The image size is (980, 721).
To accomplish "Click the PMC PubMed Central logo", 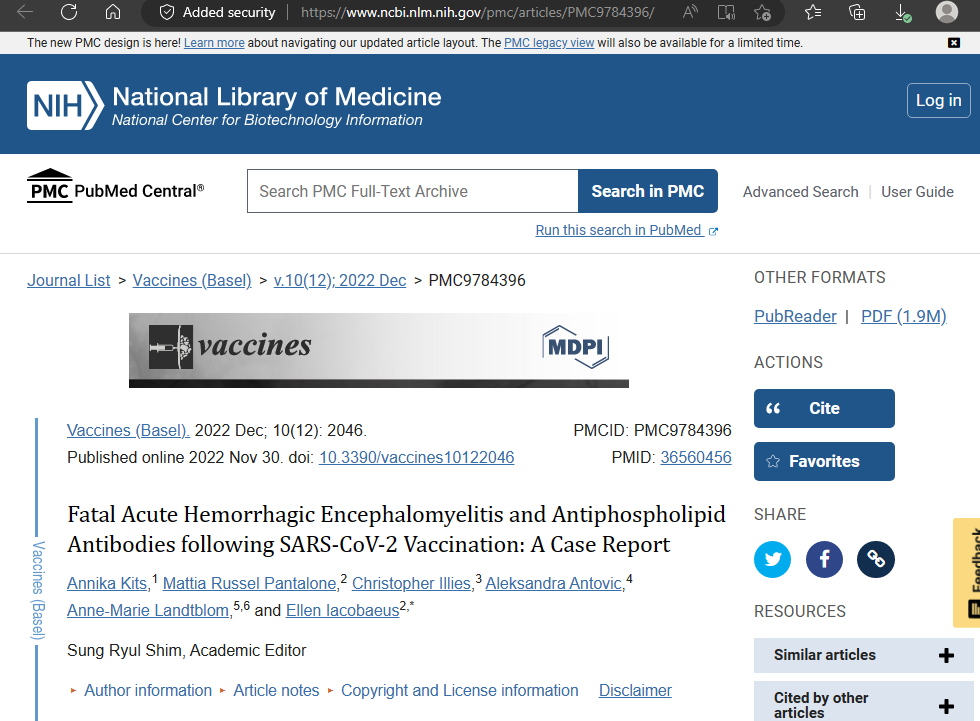I will click(116, 186).
